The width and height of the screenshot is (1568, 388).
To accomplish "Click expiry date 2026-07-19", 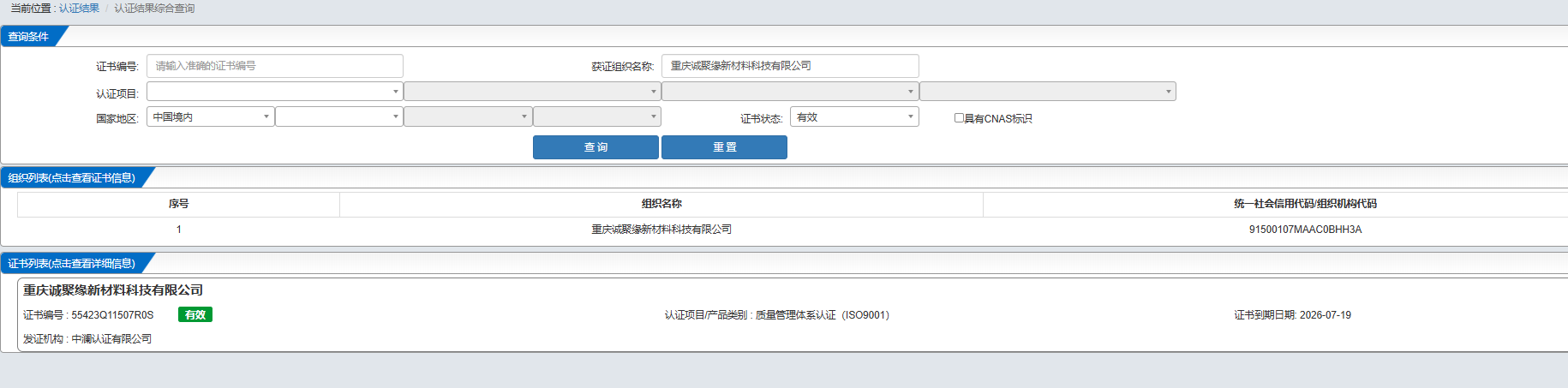I will 1325,315.
